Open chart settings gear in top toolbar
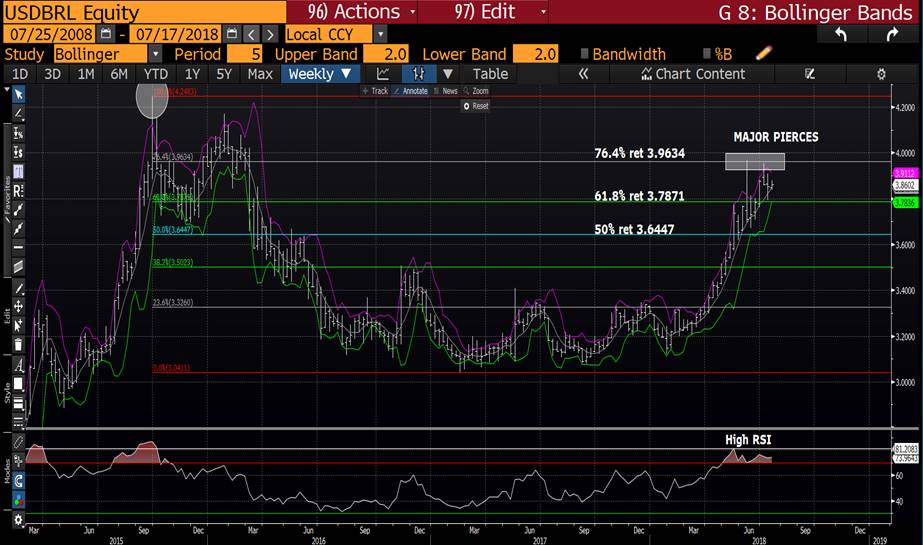This screenshot has height=545, width=923. click(x=881, y=74)
